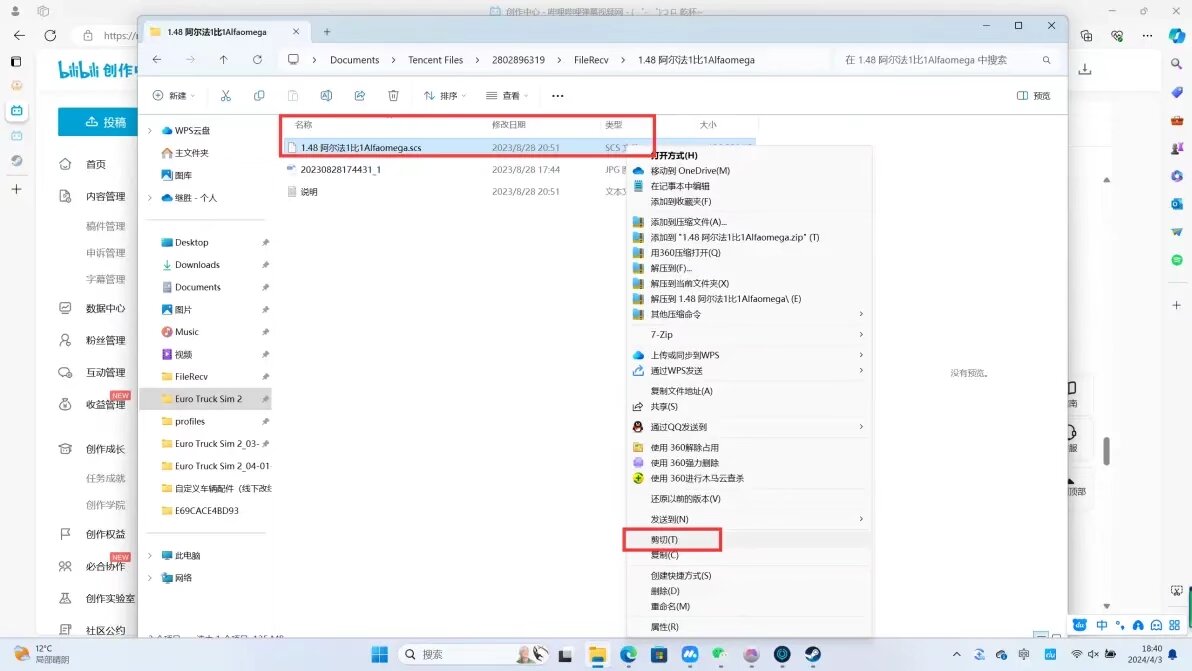
Task: Select file 20230828174431_1
Action: coord(341,169)
